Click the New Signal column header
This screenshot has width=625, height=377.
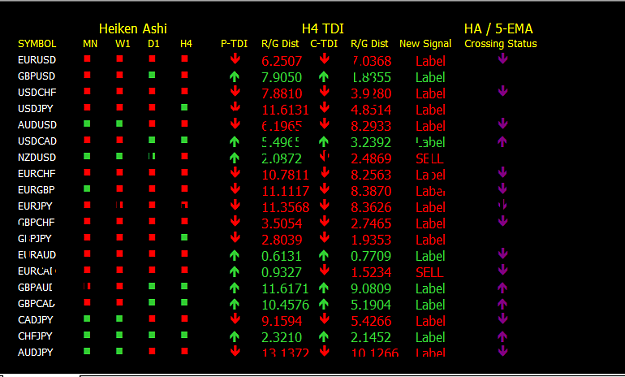coord(425,43)
